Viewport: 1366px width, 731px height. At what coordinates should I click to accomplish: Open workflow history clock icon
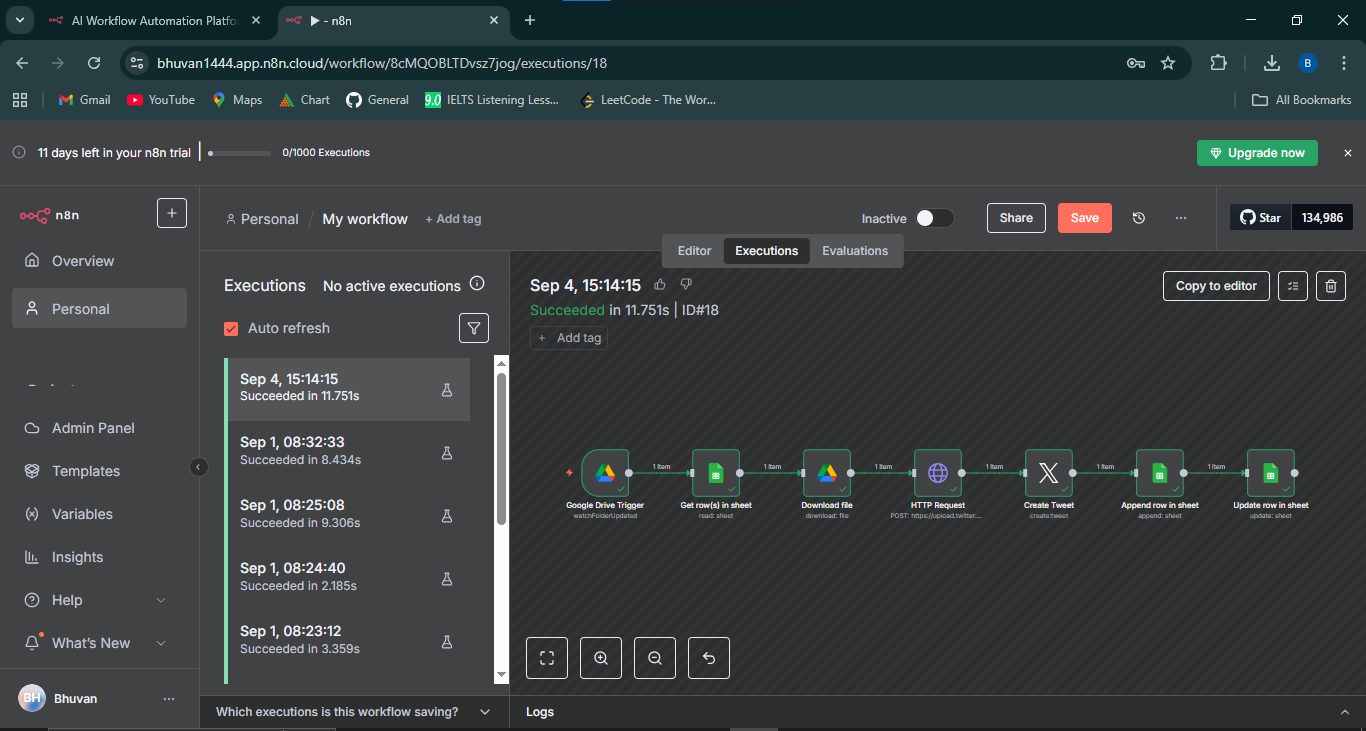point(1138,218)
